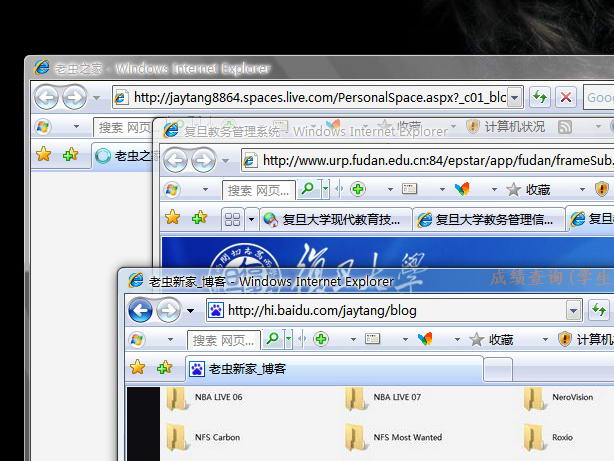Click Favorites star in Baidu blog window

(x=138, y=368)
